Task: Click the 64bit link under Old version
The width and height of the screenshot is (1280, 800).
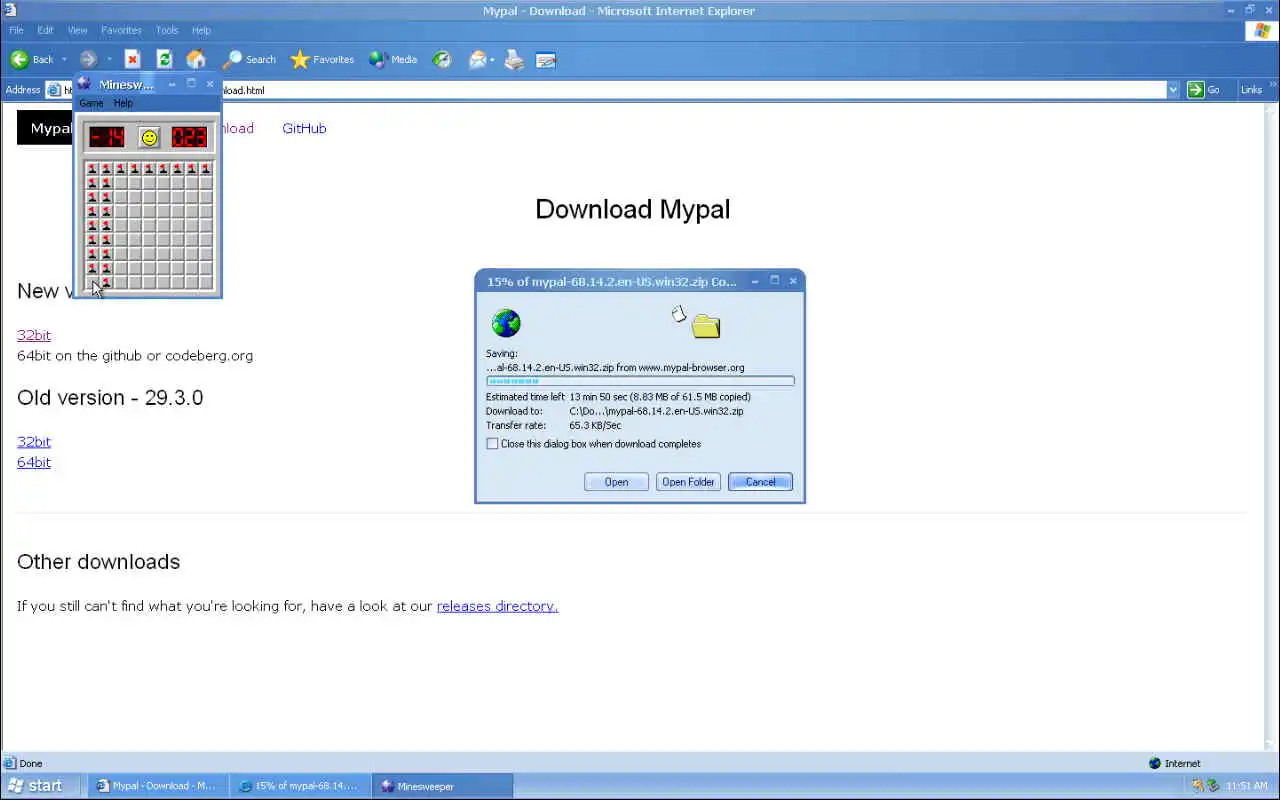Action: tap(34, 462)
